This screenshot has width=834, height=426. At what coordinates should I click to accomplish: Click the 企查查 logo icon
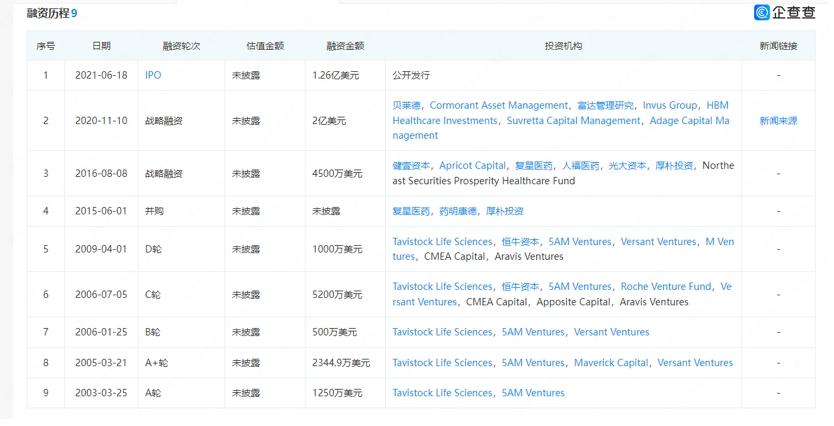763,12
